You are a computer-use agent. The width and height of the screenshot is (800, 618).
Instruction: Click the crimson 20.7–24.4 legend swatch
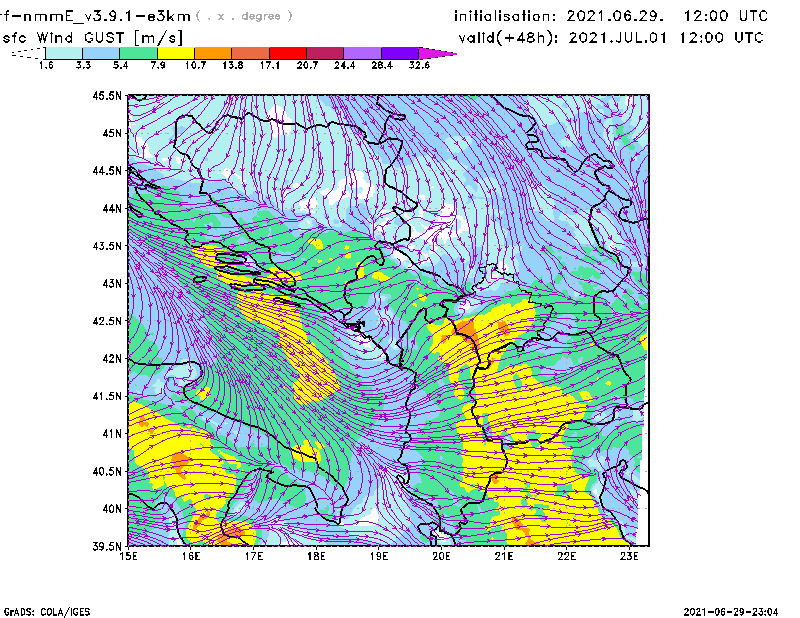325,53
